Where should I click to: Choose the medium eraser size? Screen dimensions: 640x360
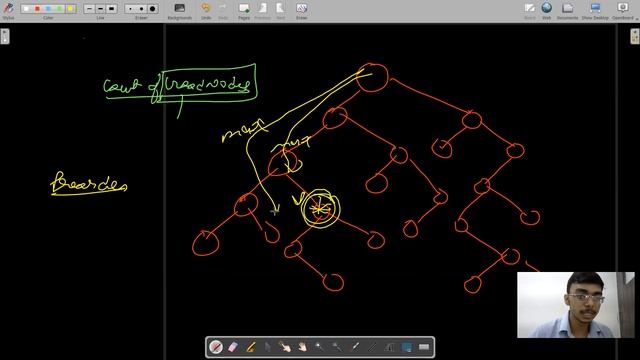[x=141, y=9]
